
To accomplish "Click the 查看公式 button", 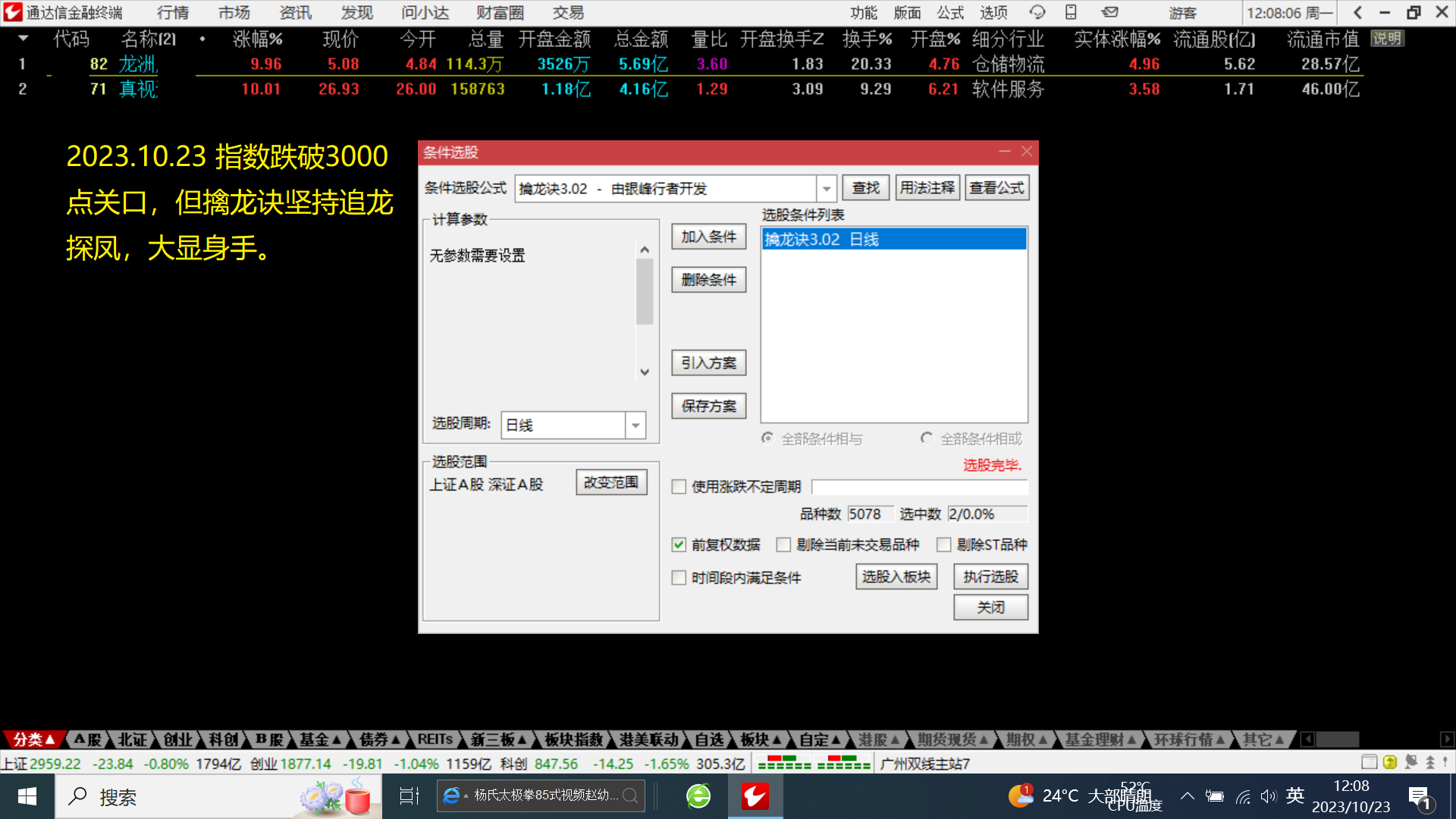I will (x=996, y=188).
